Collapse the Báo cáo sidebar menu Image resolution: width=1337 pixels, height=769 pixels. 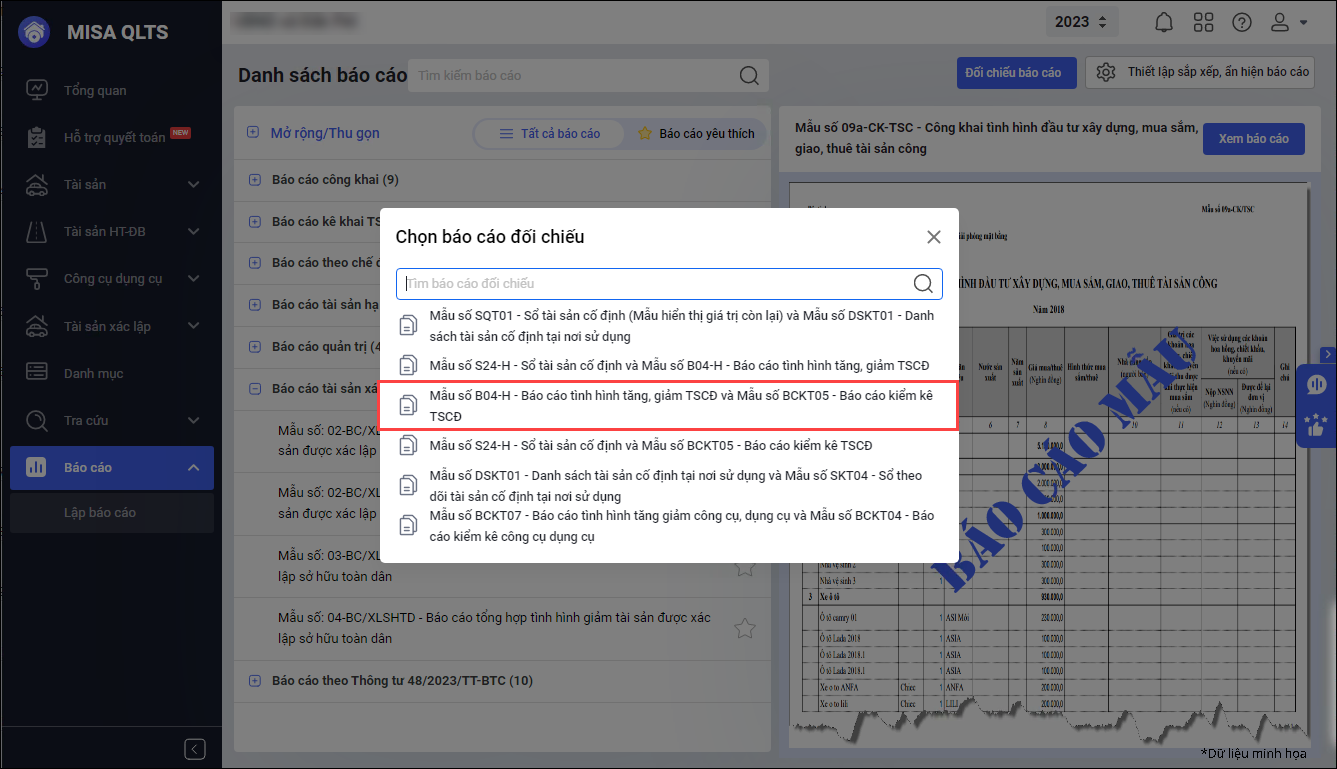point(194,467)
